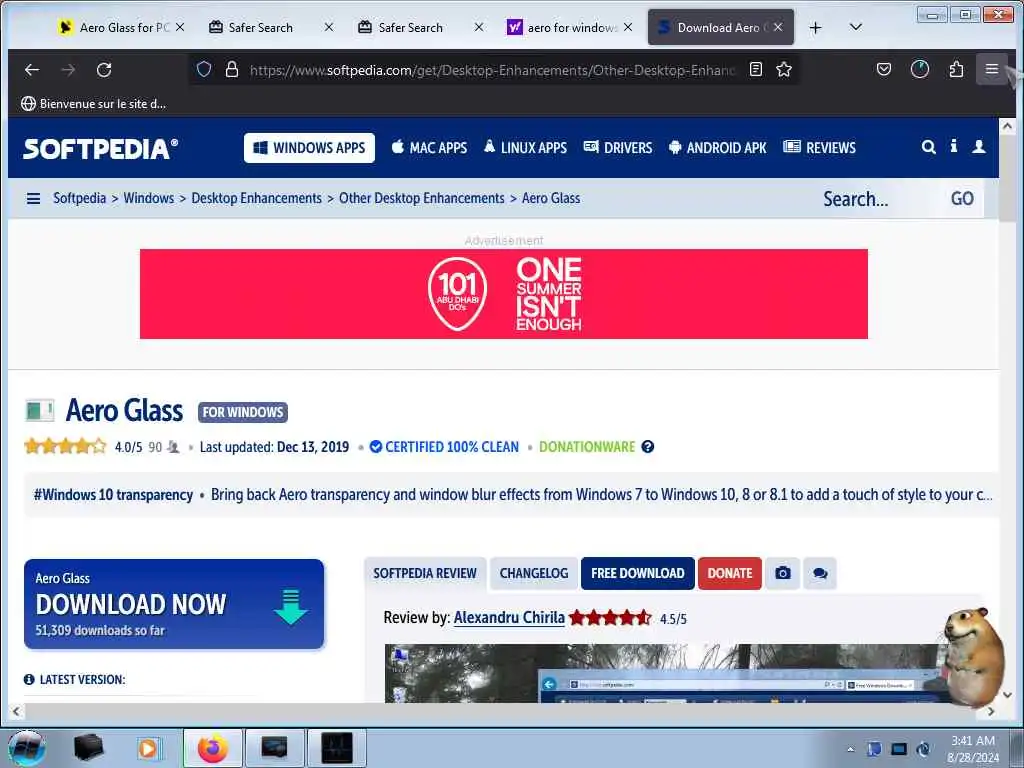This screenshot has height=768, width=1024.
Task: Open the Bienvenue sur le site bookmark
Action: click(x=93, y=103)
